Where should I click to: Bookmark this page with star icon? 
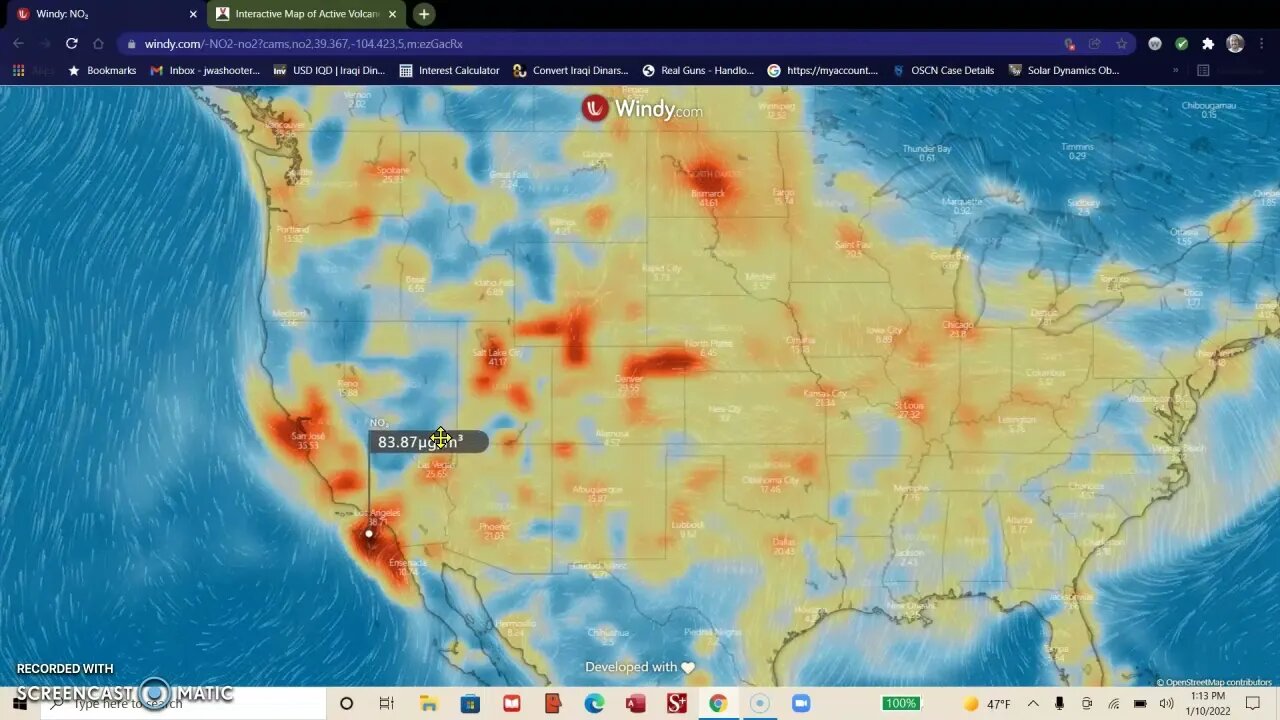pos(1121,44)
